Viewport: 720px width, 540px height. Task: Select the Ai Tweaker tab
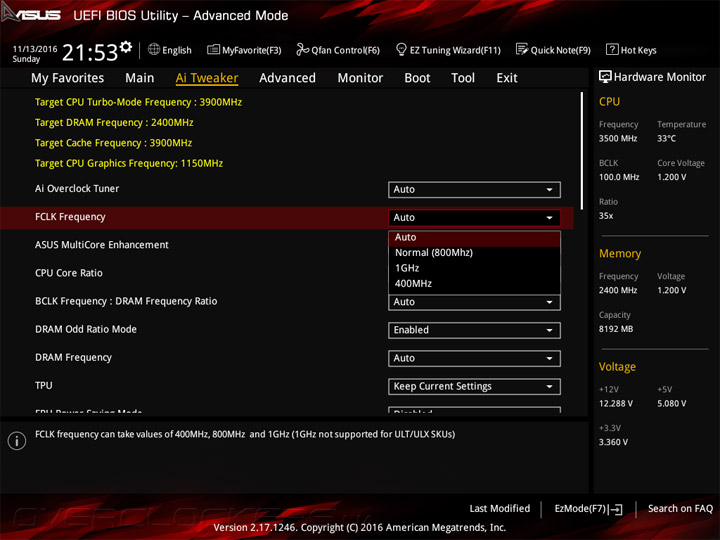pyautogui.click(x=207, y=78)
